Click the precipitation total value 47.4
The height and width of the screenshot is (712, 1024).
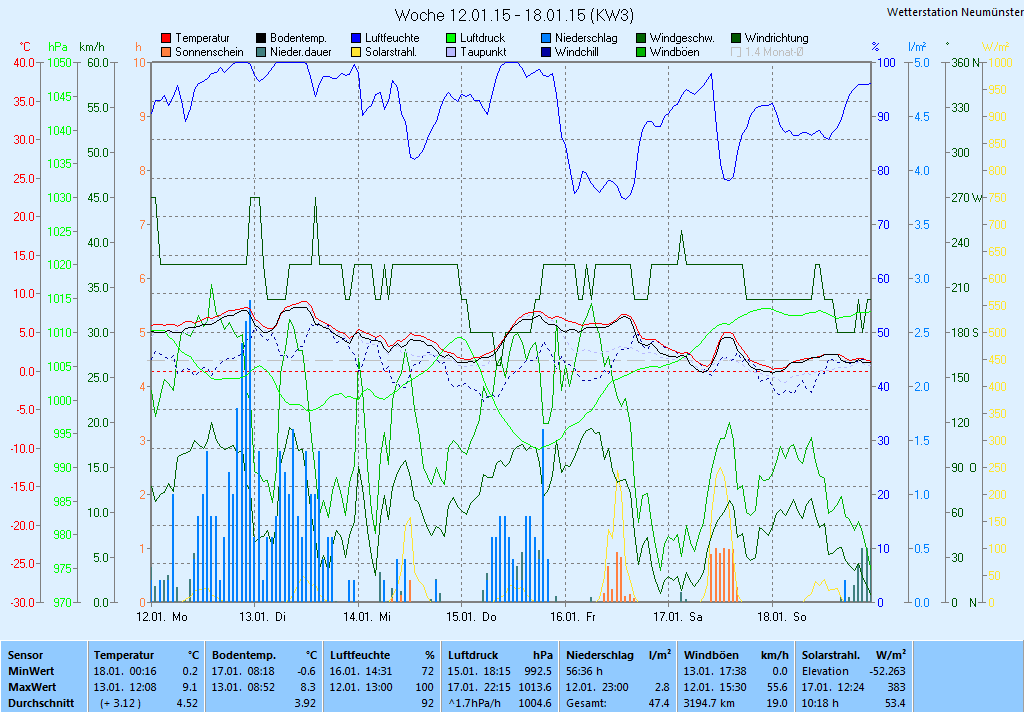pos(659,704)
